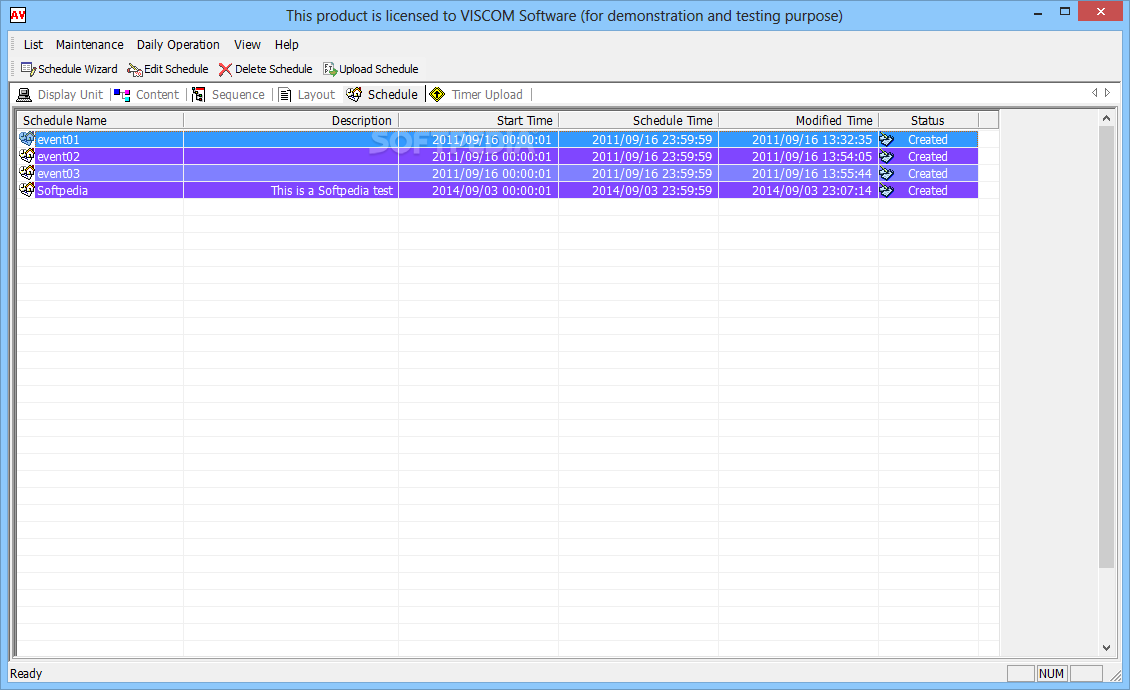Switch to the Content tab

click(x=157, y=94)
